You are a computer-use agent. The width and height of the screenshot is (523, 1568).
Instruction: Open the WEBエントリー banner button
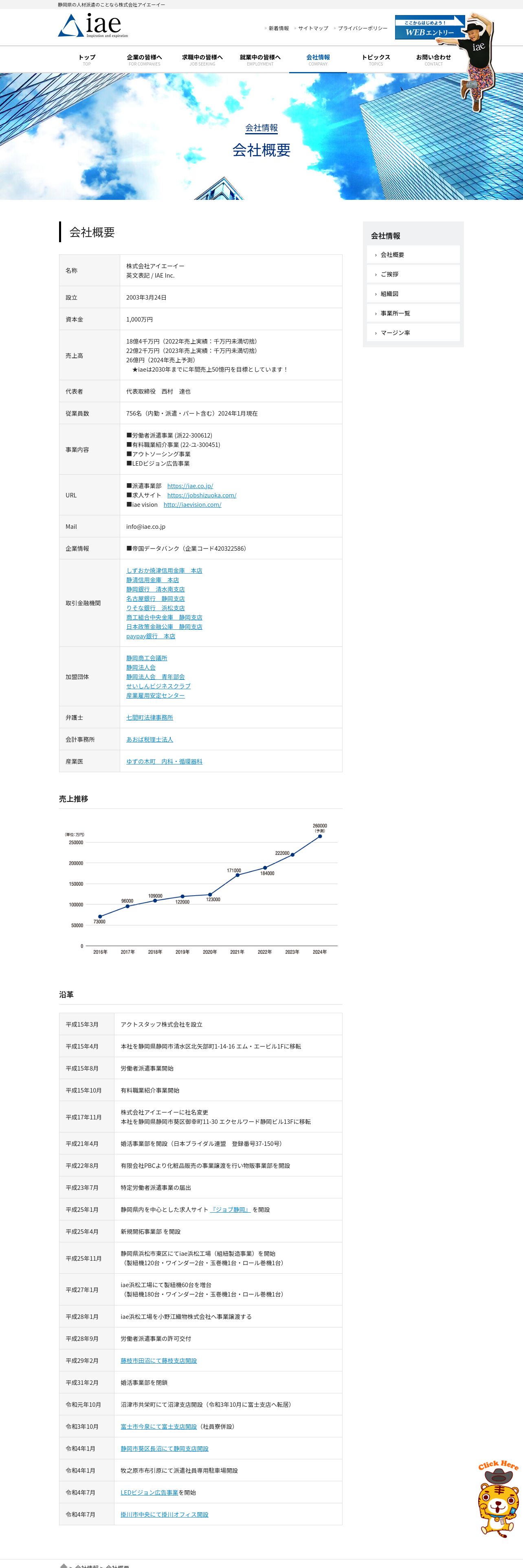pos(430,27)
